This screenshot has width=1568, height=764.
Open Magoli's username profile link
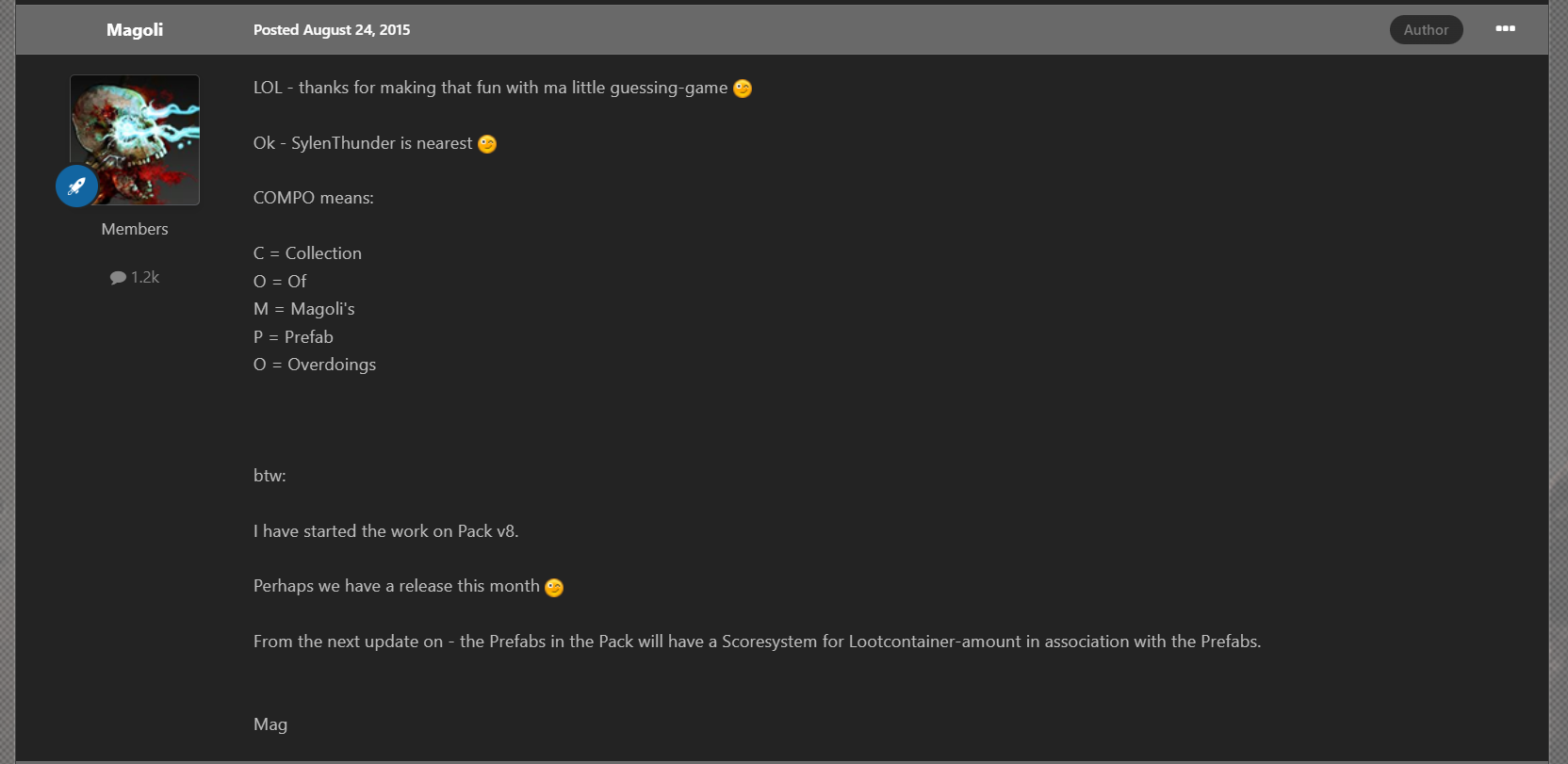click(x=135, y=30)
